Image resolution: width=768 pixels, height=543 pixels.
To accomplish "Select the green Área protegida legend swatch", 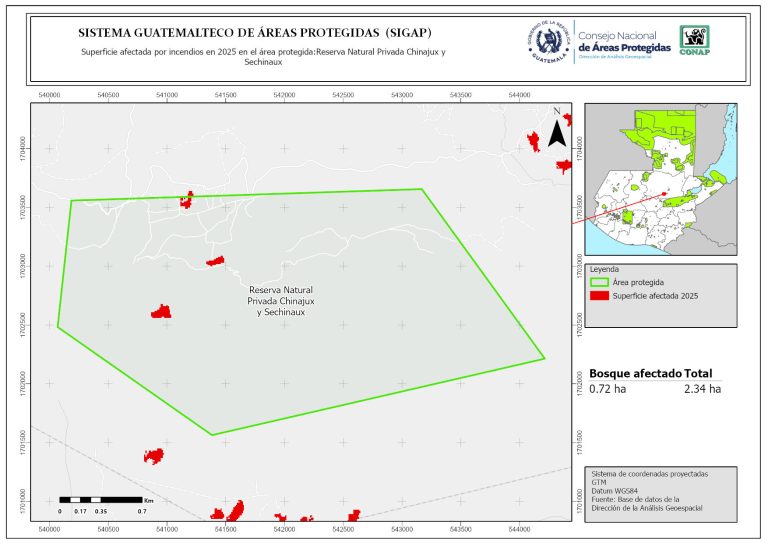I will point(600,283).
